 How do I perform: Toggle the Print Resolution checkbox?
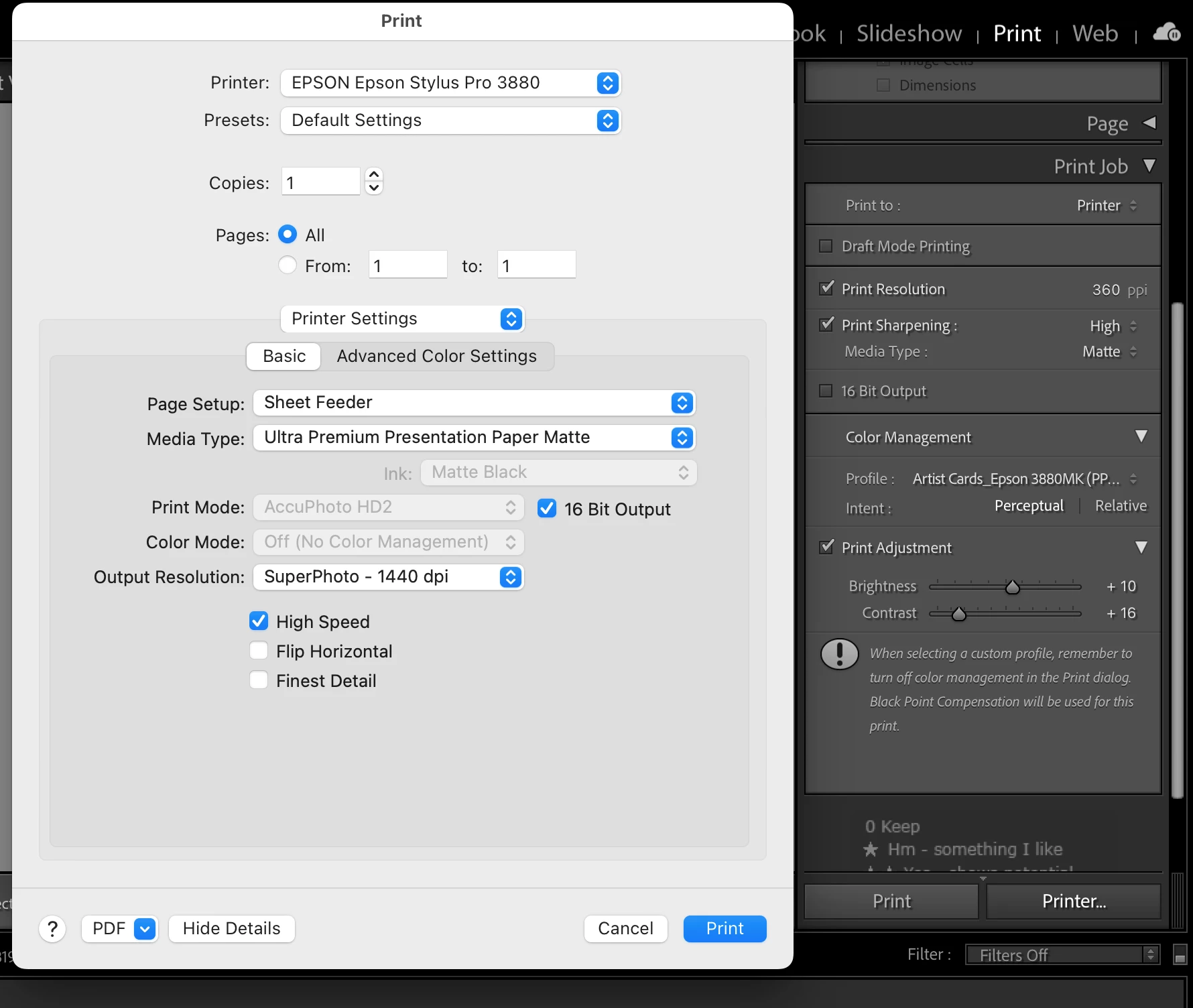coord(827,288)
